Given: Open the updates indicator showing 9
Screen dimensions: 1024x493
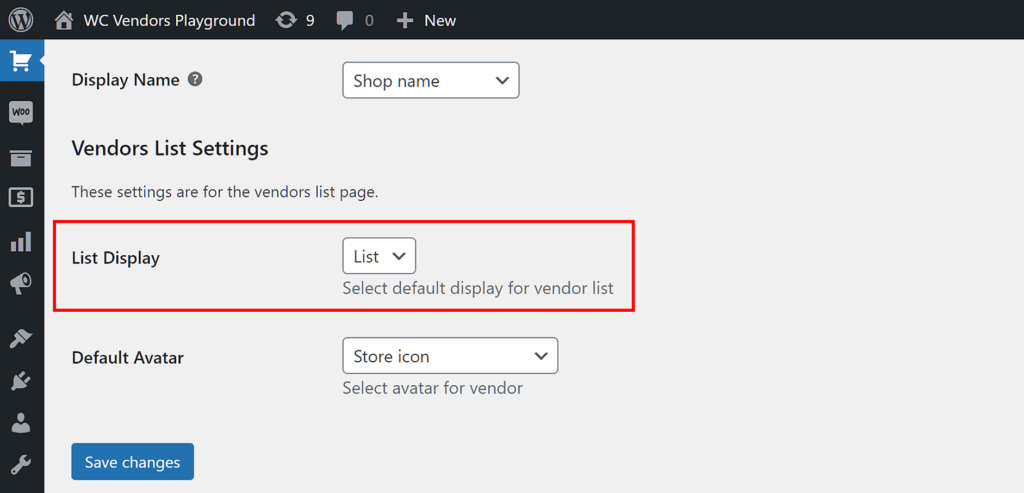Looking at the screenshot, I should (295, 20).
